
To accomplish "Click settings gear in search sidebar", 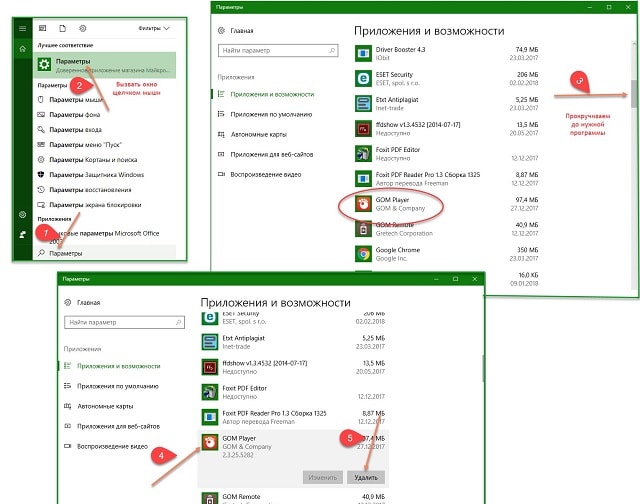I will pyautogui.click(x=22, y=215).
